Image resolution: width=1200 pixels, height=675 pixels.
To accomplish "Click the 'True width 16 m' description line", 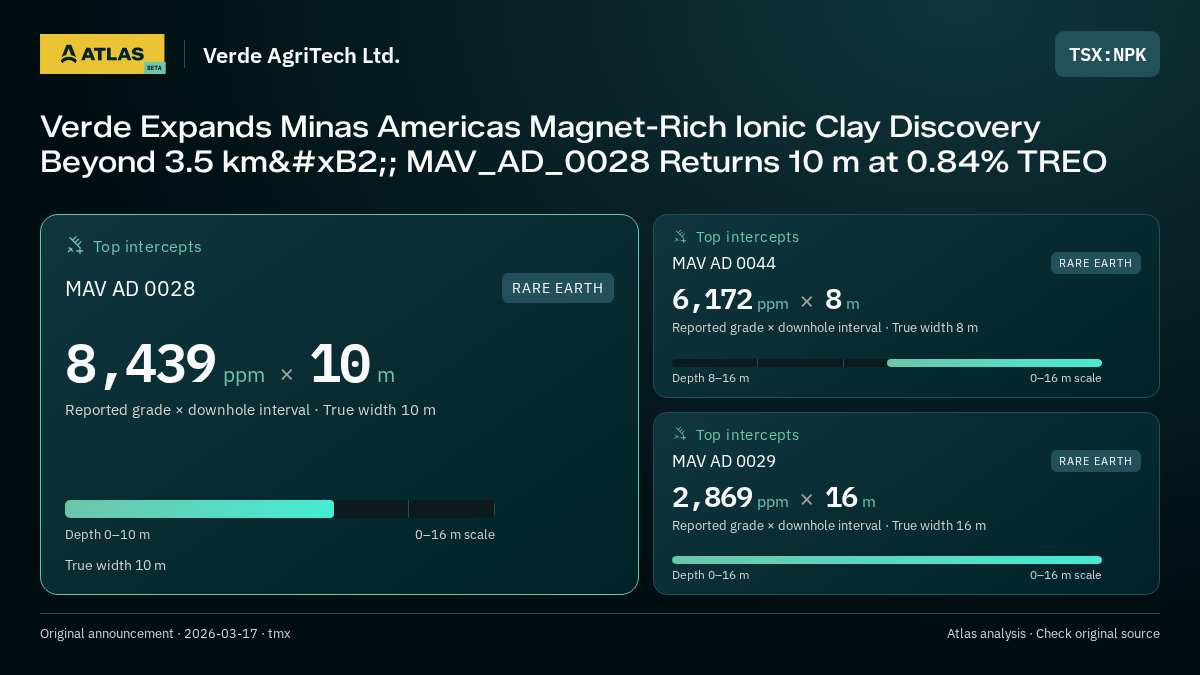I will (x=829, y=526).
